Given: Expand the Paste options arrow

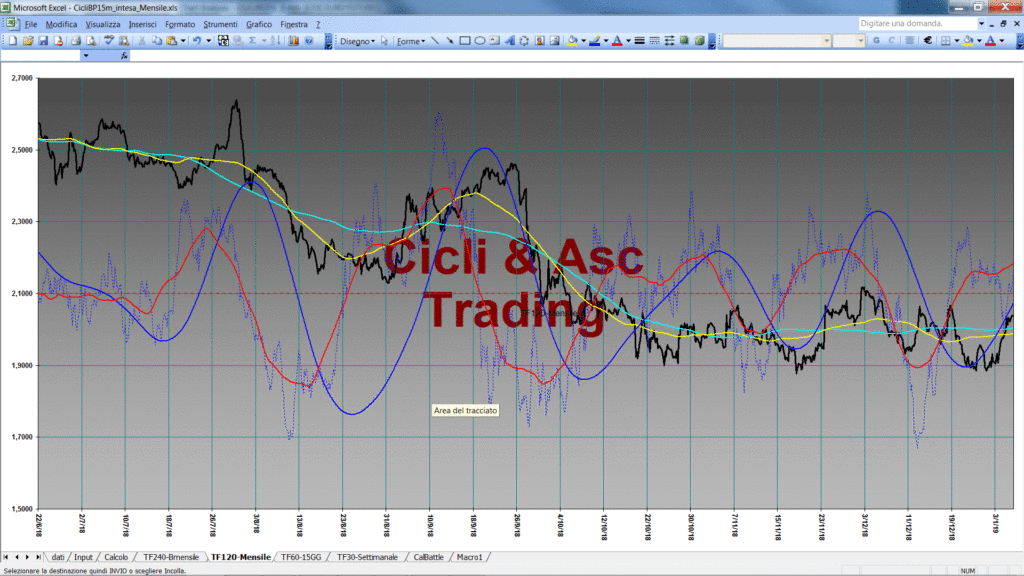Looking at the screenshot, I should pos(183,40).
